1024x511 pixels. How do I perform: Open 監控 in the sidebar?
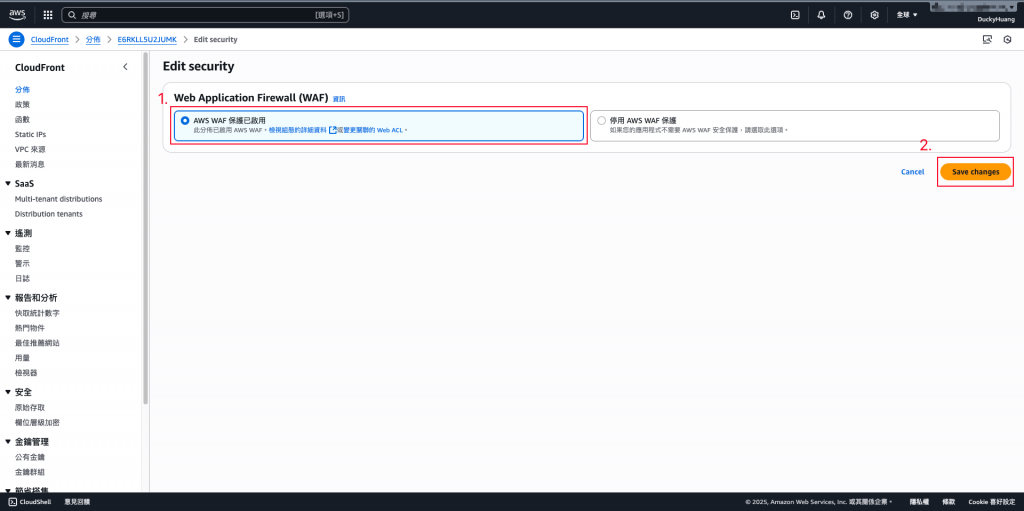point(22,249)
